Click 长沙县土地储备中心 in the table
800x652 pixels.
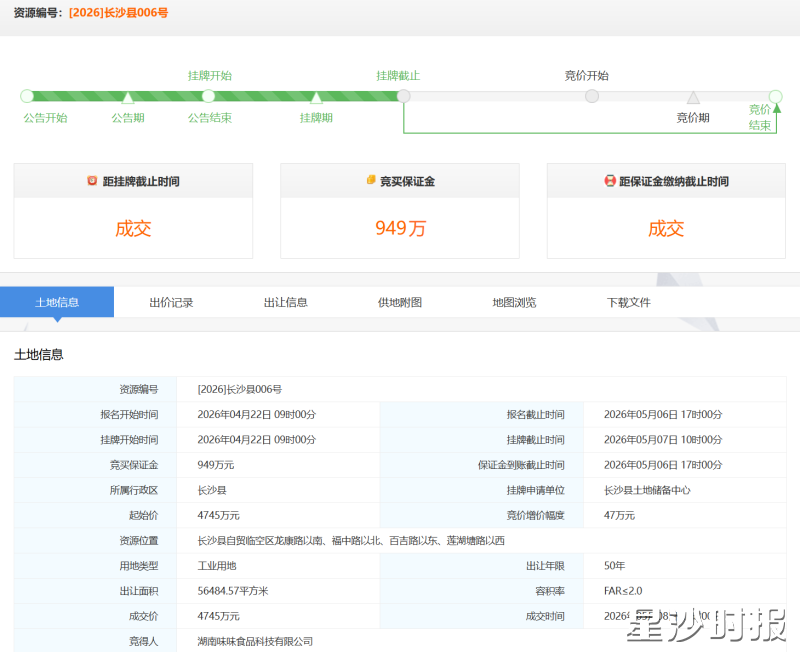tap(647, 490)
